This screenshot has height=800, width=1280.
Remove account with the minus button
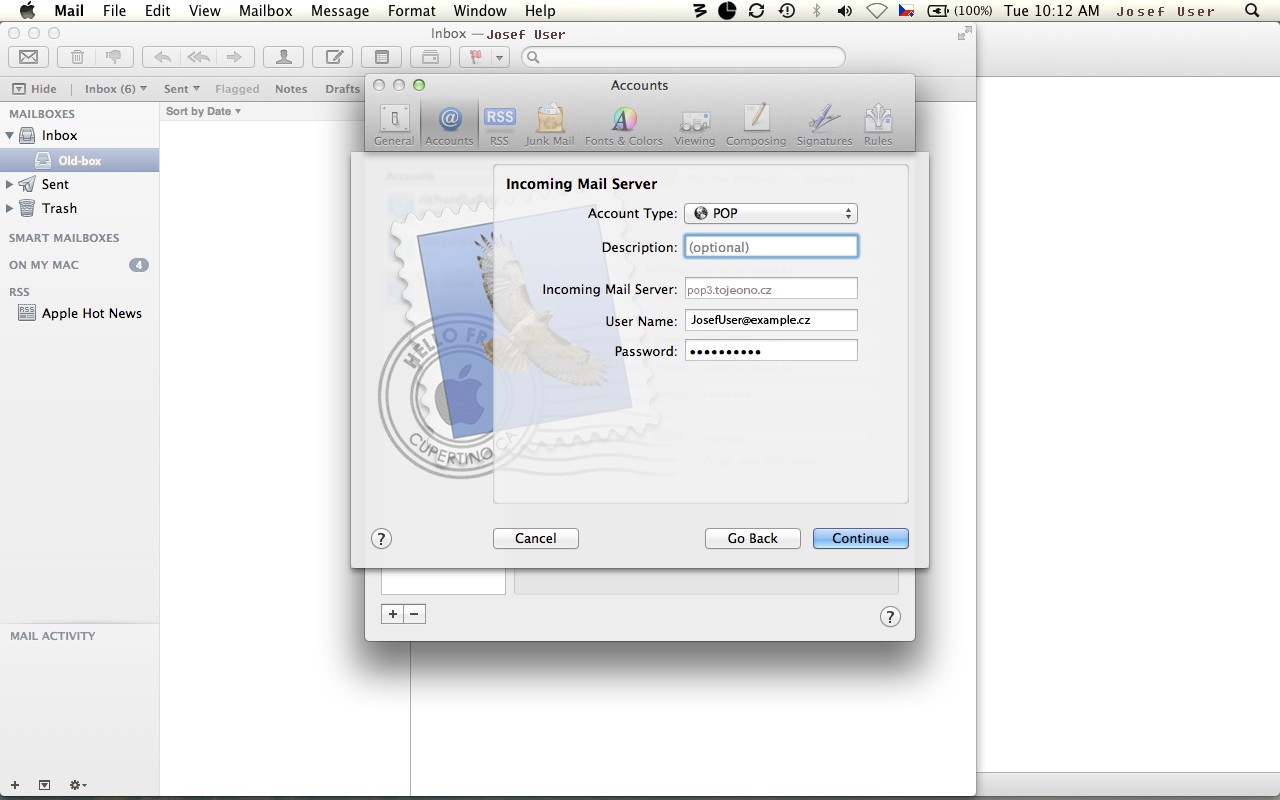[x=415, y=614]
